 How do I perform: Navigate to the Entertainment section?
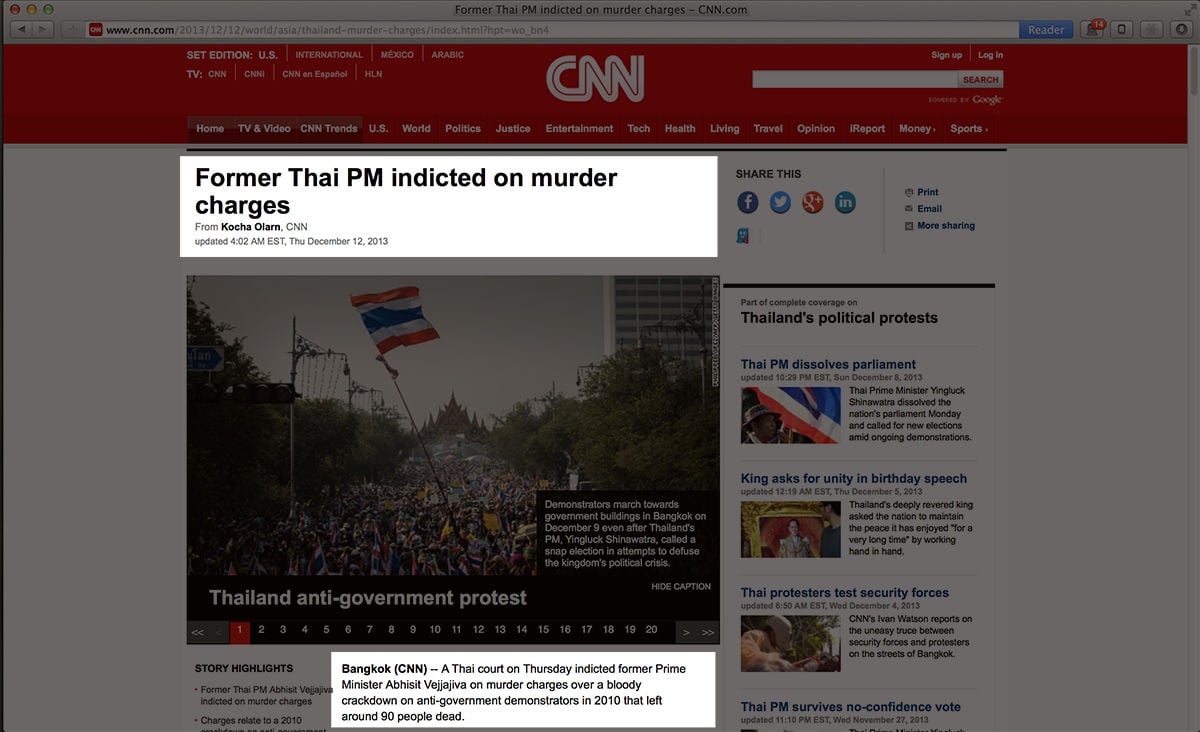579,129
